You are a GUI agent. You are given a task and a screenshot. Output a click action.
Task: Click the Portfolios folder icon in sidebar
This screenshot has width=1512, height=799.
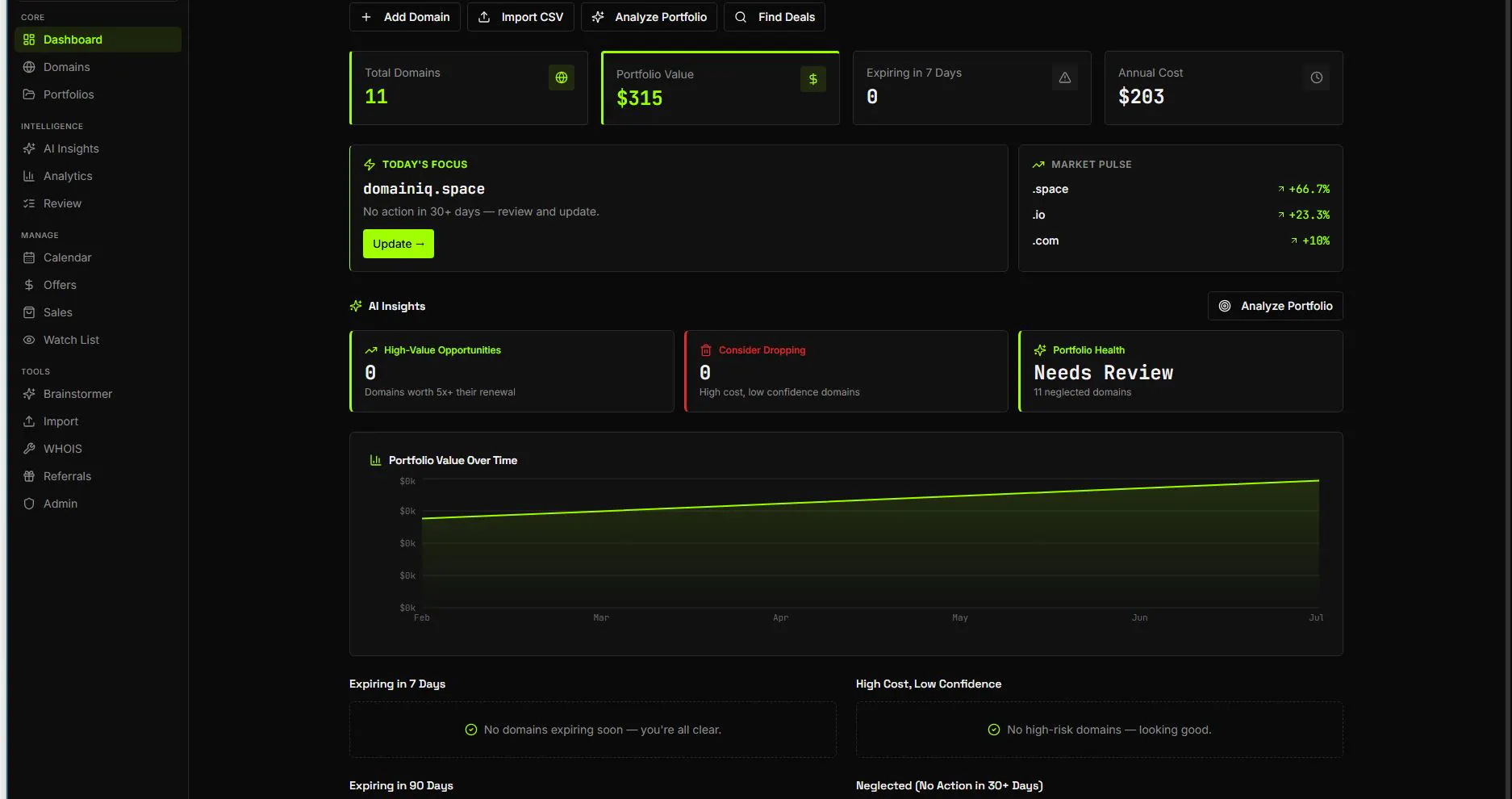(x=29, y=94)
